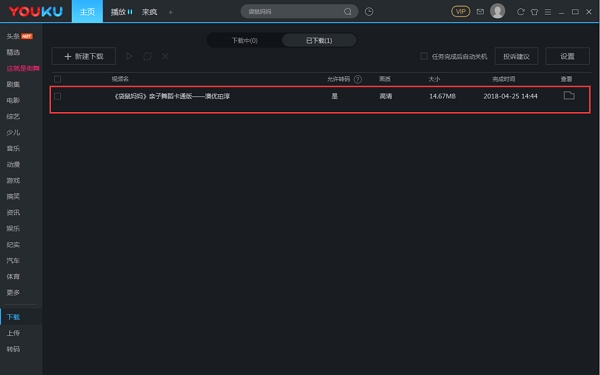Enable 任务完成后自动关机 checkbox
This screenshot has height=375, width=600.
(424, 56)
